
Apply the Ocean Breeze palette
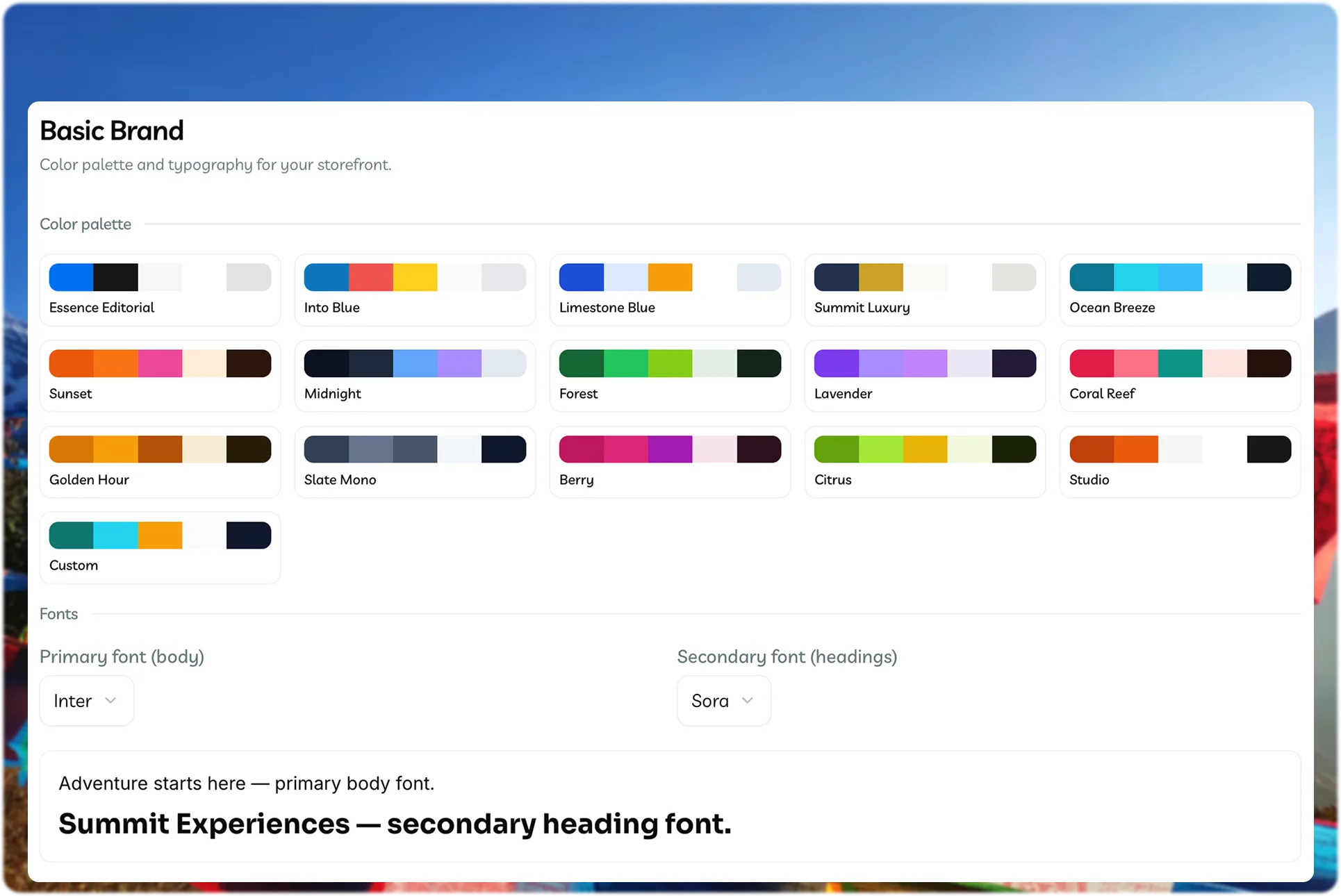[x=1180, y=290]
